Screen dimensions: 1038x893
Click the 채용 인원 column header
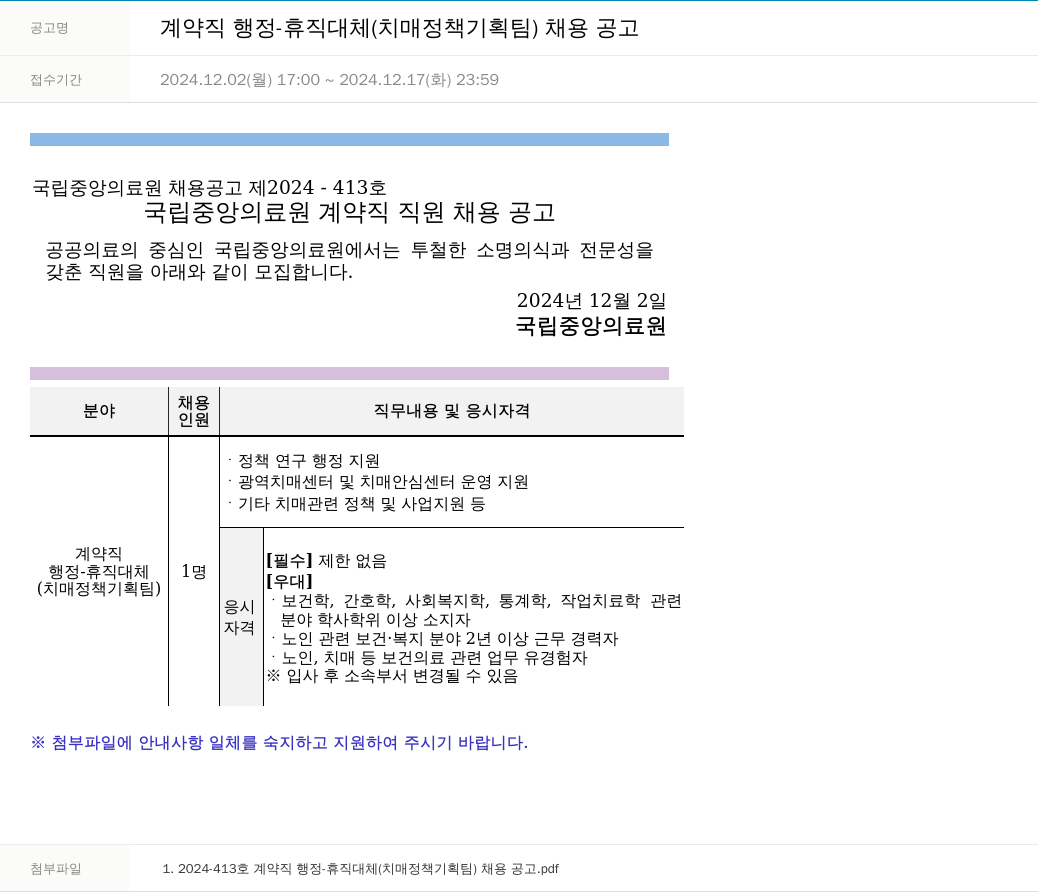(194, 411)
